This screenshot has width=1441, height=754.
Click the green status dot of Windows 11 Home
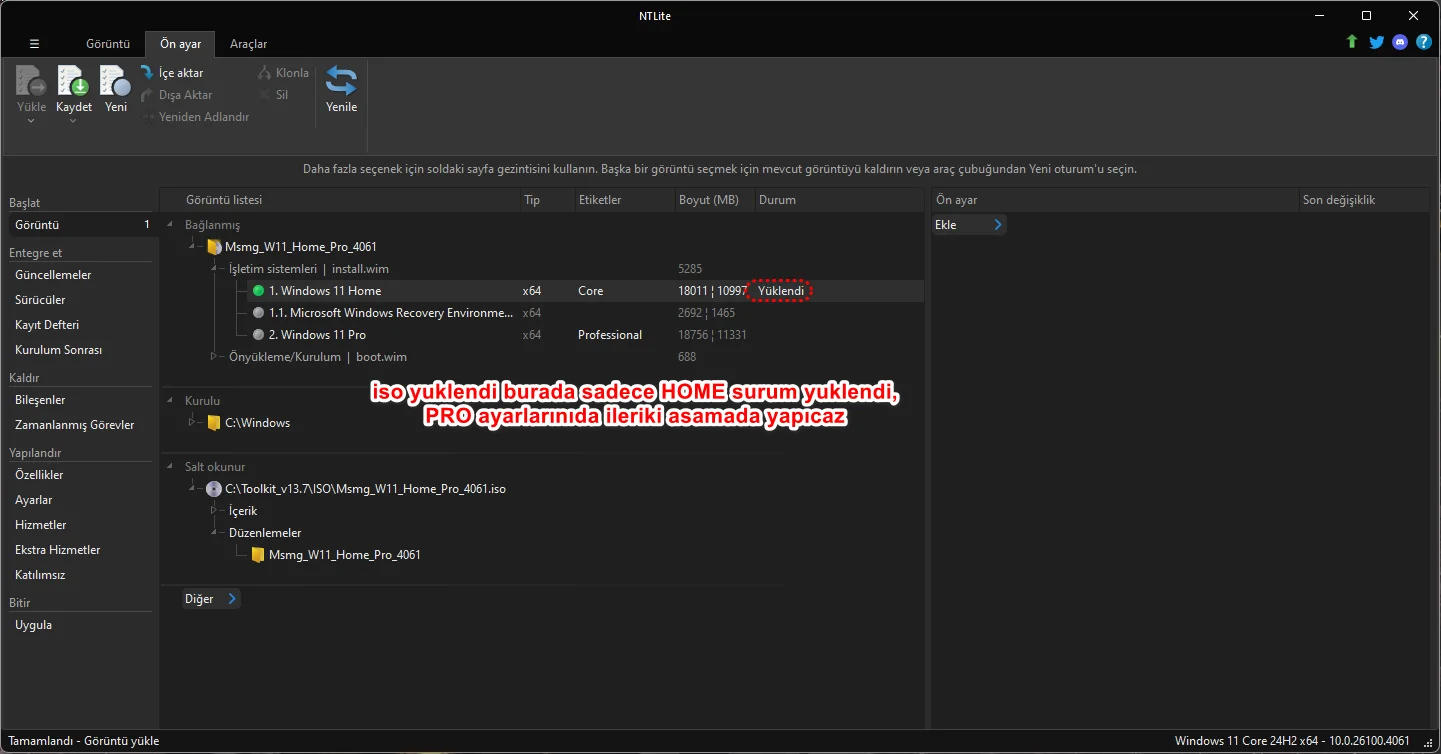point(258,291)
